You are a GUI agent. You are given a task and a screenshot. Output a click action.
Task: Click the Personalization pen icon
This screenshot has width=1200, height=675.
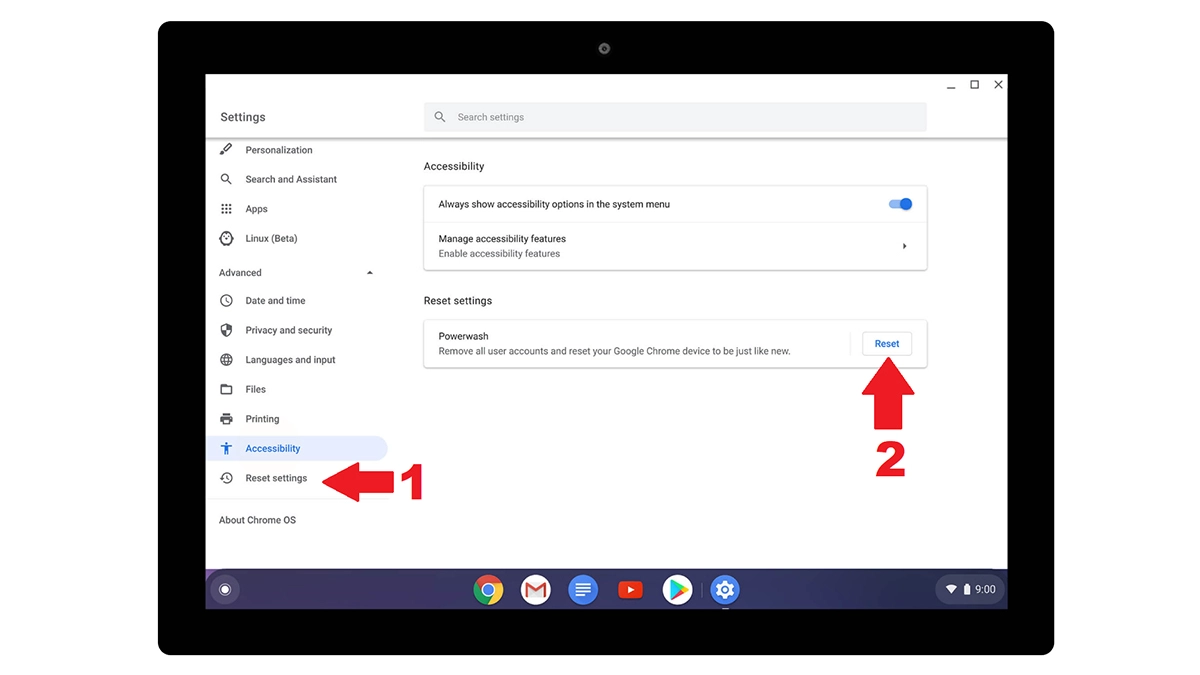226,150
